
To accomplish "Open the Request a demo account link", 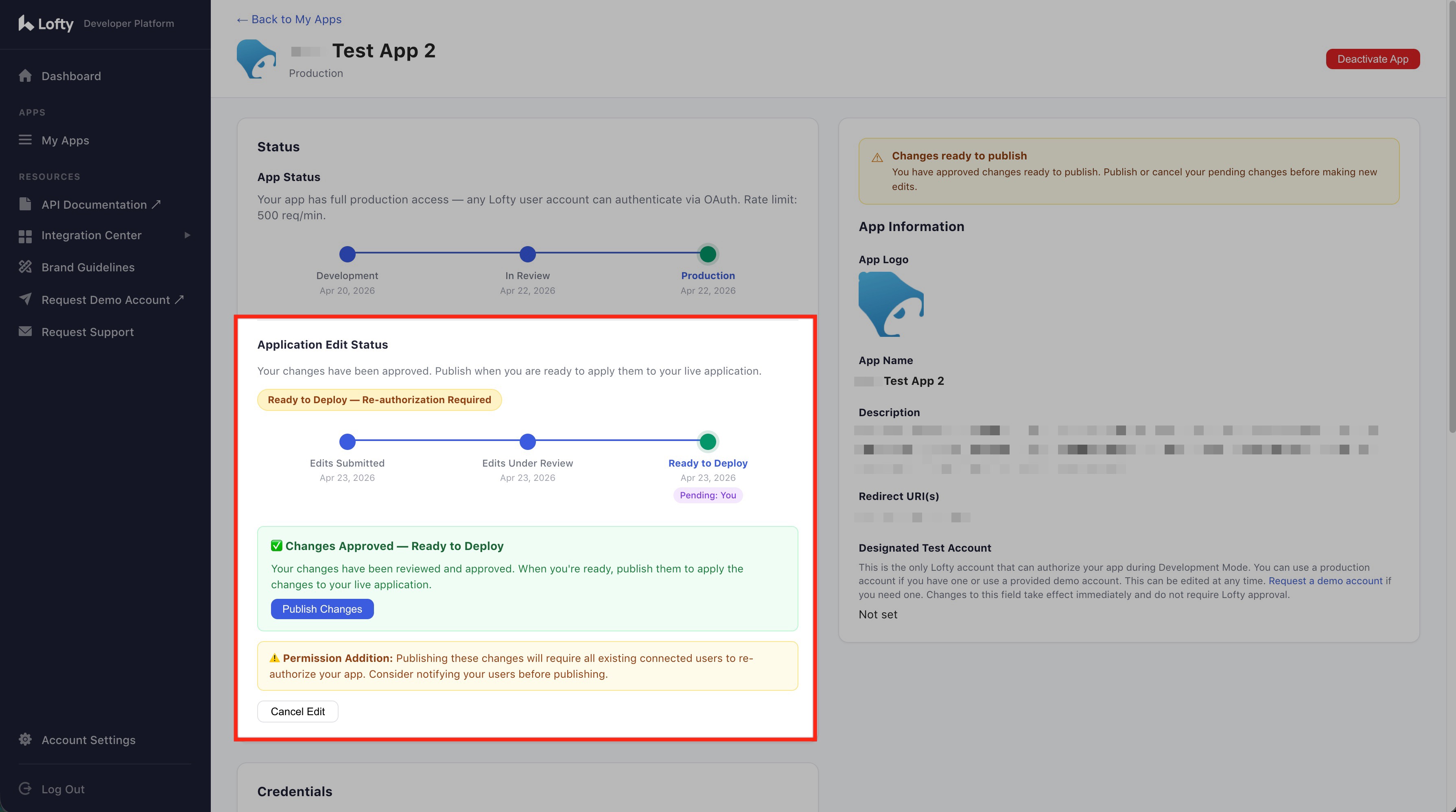I will point(1325,581).
